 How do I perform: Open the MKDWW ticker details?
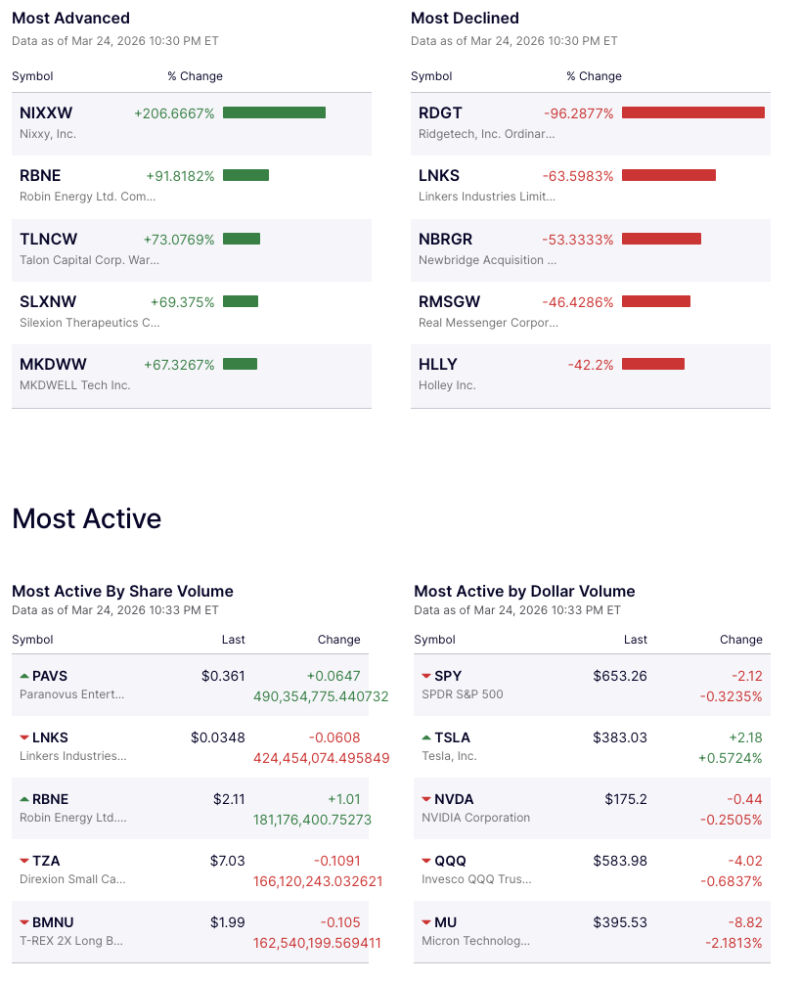(x=51, y=365)
